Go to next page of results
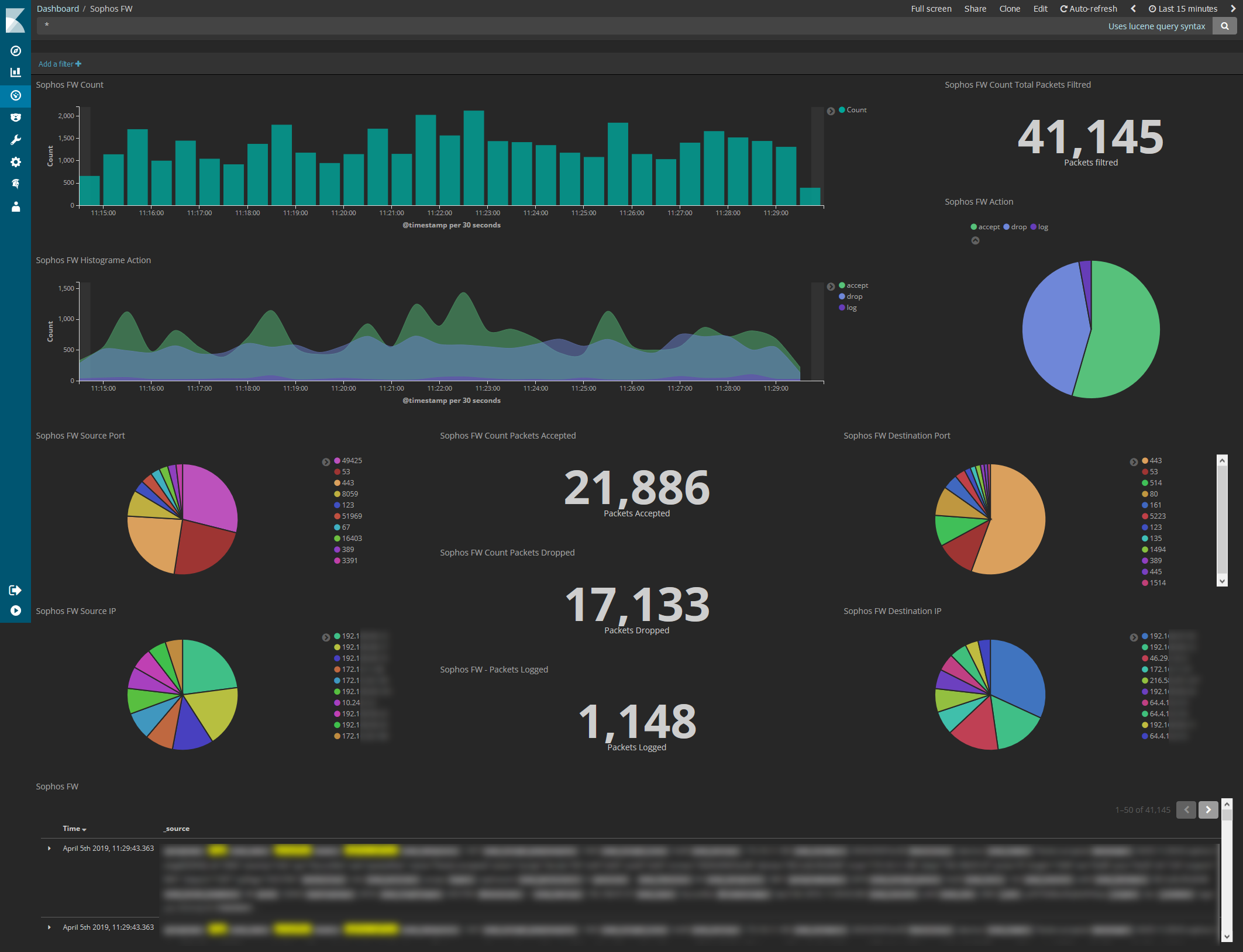This screenshot has height=952, width=1243. (x=1208, y=810)
